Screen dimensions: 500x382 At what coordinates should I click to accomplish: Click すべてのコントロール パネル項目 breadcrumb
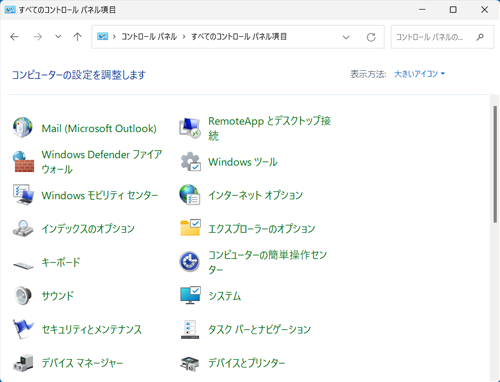point(239,37)
